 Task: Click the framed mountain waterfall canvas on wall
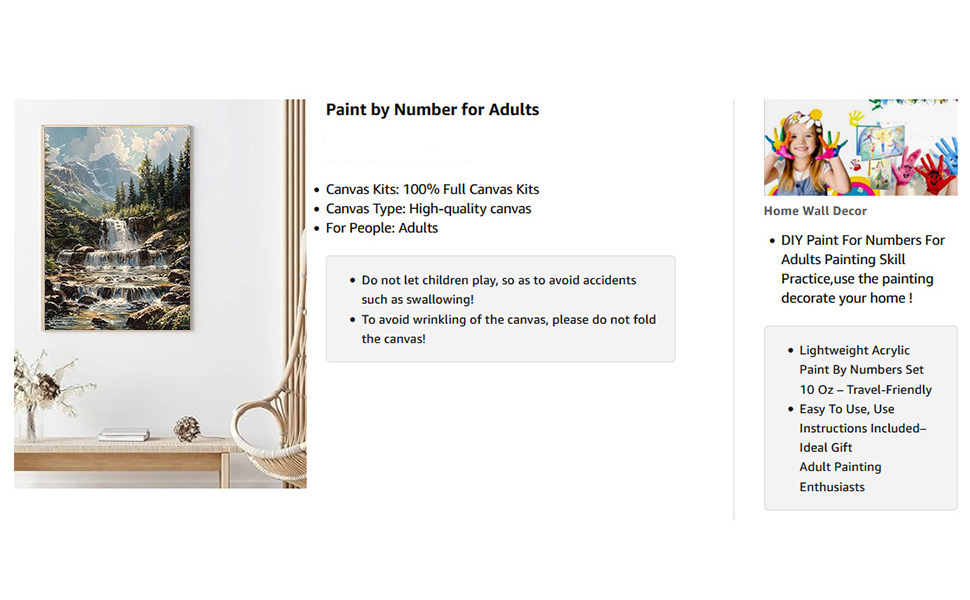tap(117, 228)
